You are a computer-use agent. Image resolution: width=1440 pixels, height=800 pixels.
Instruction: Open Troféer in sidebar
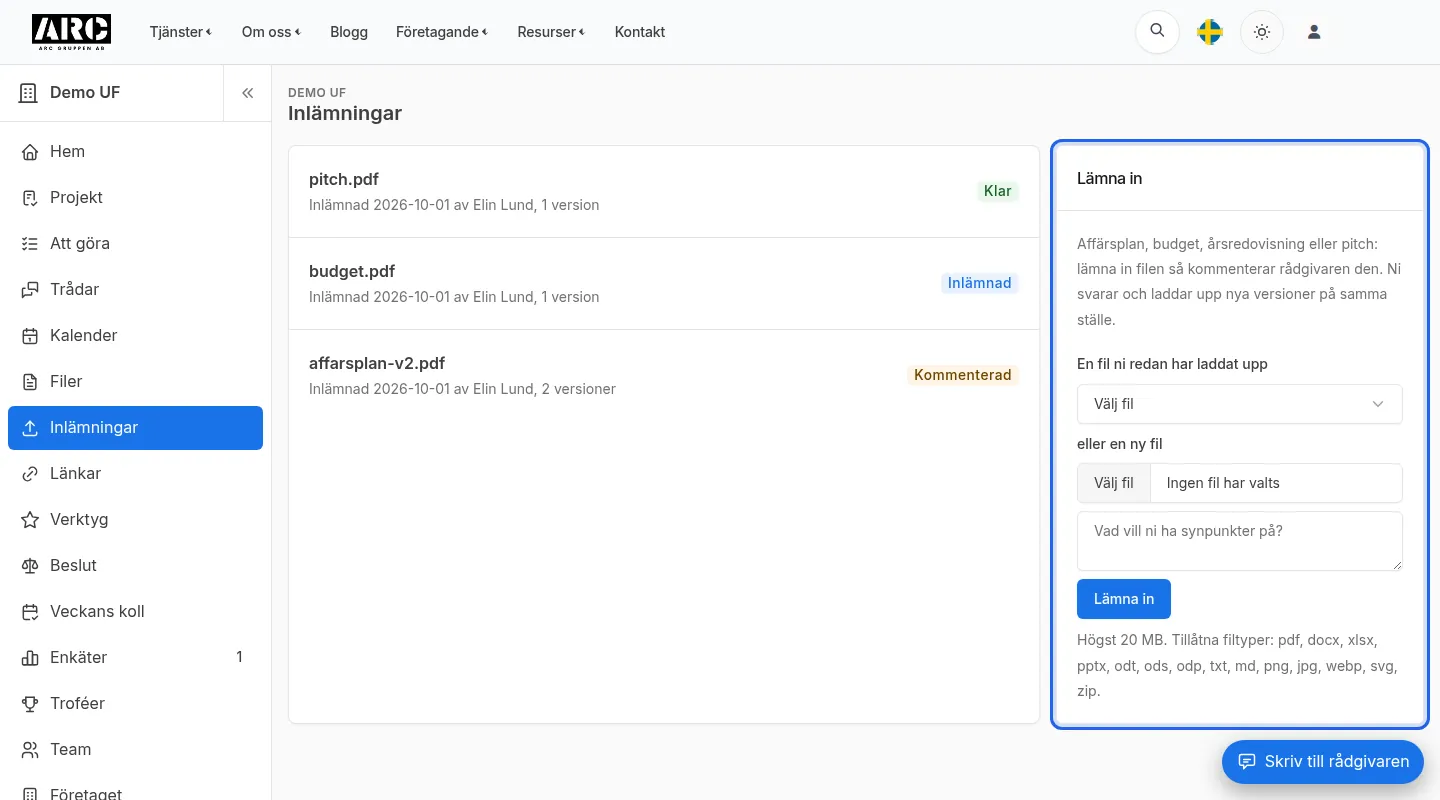pos(135,704)
